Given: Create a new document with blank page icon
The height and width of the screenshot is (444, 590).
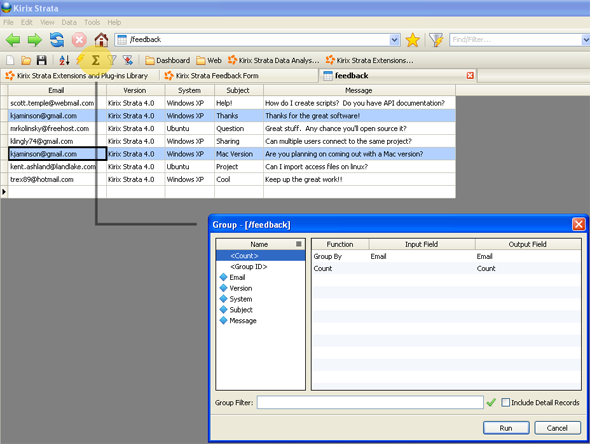Looking at the screenshot, I should pos(10,60).
